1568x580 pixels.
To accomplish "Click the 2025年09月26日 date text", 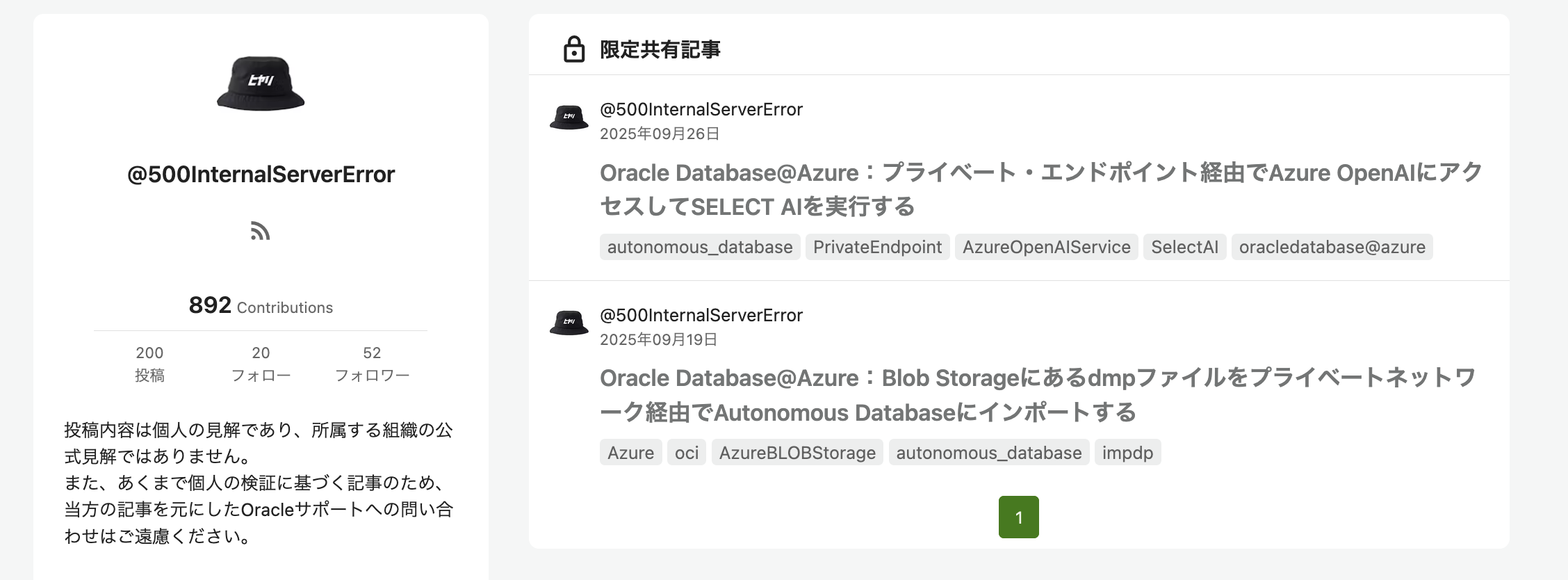I will click(660, 134).
